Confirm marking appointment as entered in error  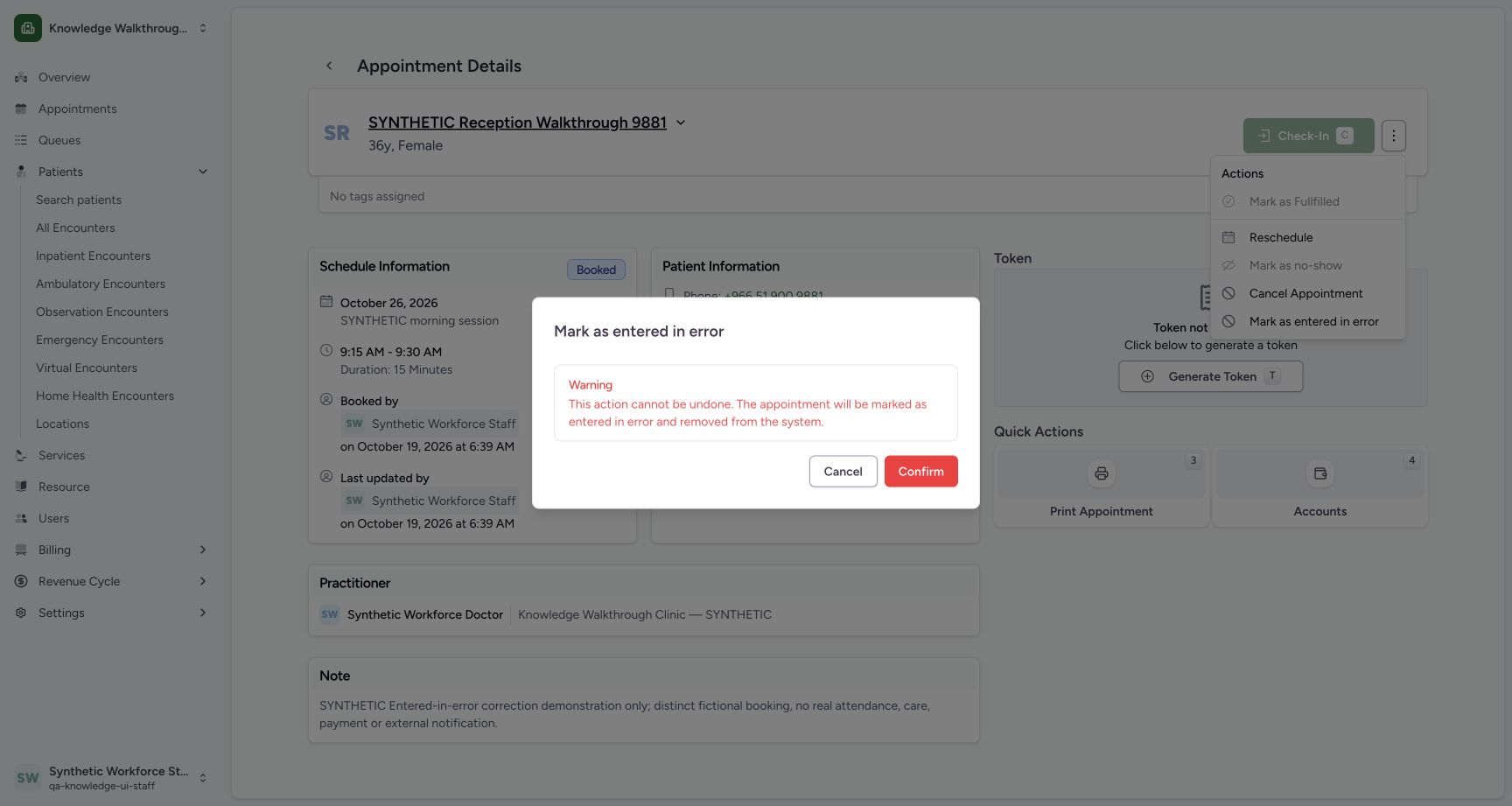click(x=920, y=471)
